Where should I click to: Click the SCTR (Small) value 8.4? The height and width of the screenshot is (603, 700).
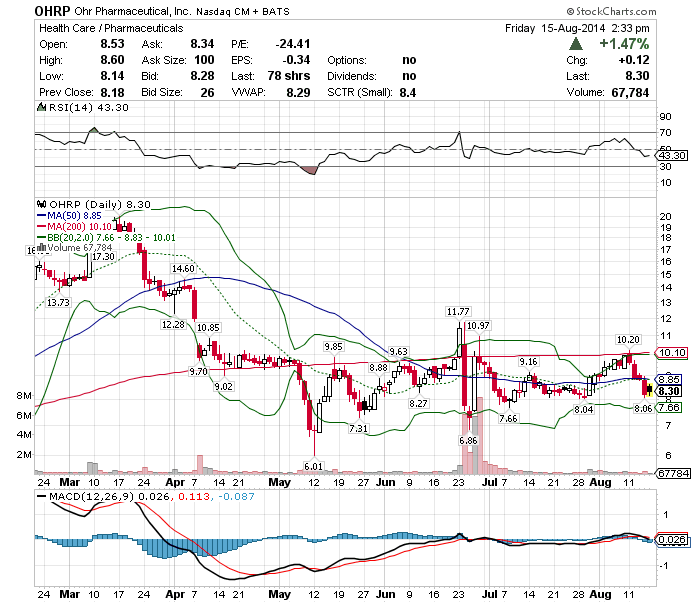[x=408, y=92]
